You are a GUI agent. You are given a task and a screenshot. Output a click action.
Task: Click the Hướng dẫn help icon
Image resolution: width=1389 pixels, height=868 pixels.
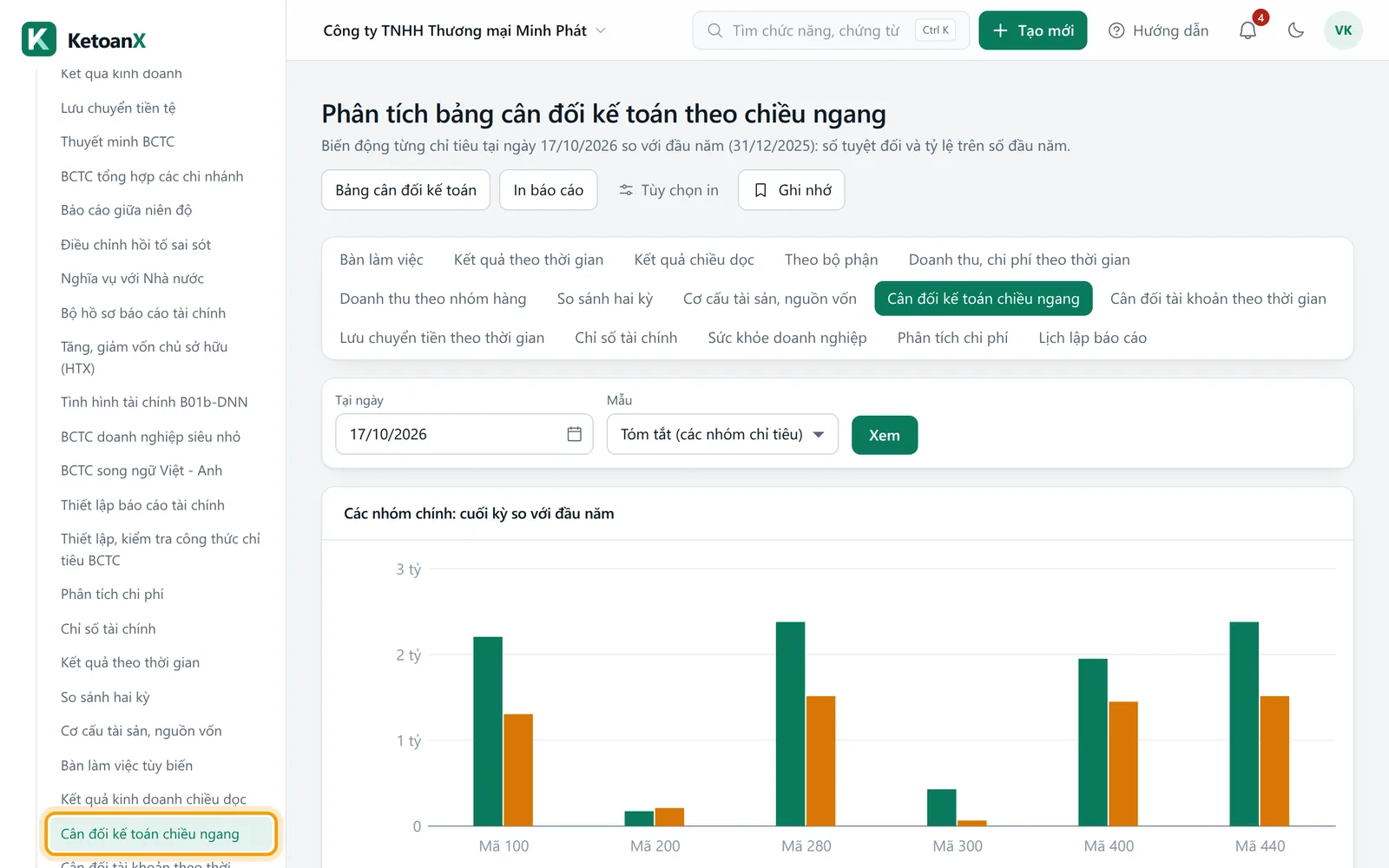pos(1116,30)
